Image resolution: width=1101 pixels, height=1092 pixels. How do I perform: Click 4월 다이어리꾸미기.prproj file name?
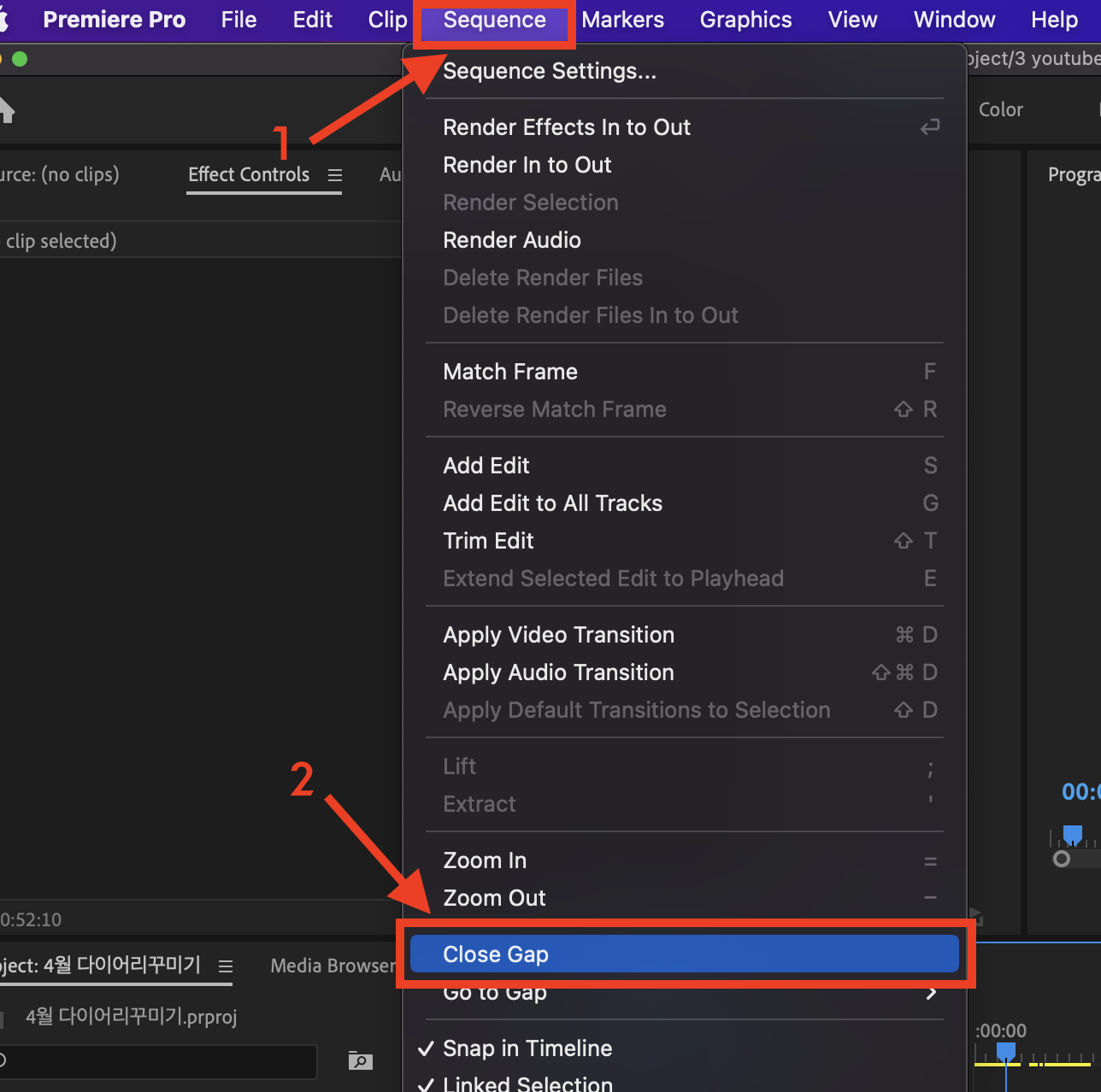pos(131,1016)
